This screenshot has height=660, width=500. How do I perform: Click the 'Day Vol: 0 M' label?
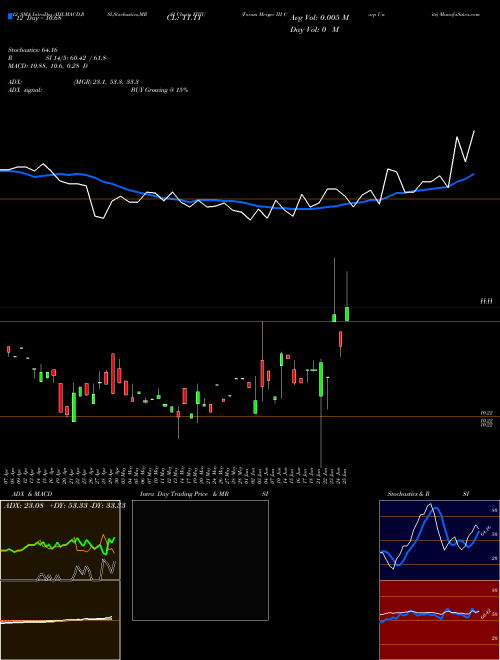pos(314,30)
